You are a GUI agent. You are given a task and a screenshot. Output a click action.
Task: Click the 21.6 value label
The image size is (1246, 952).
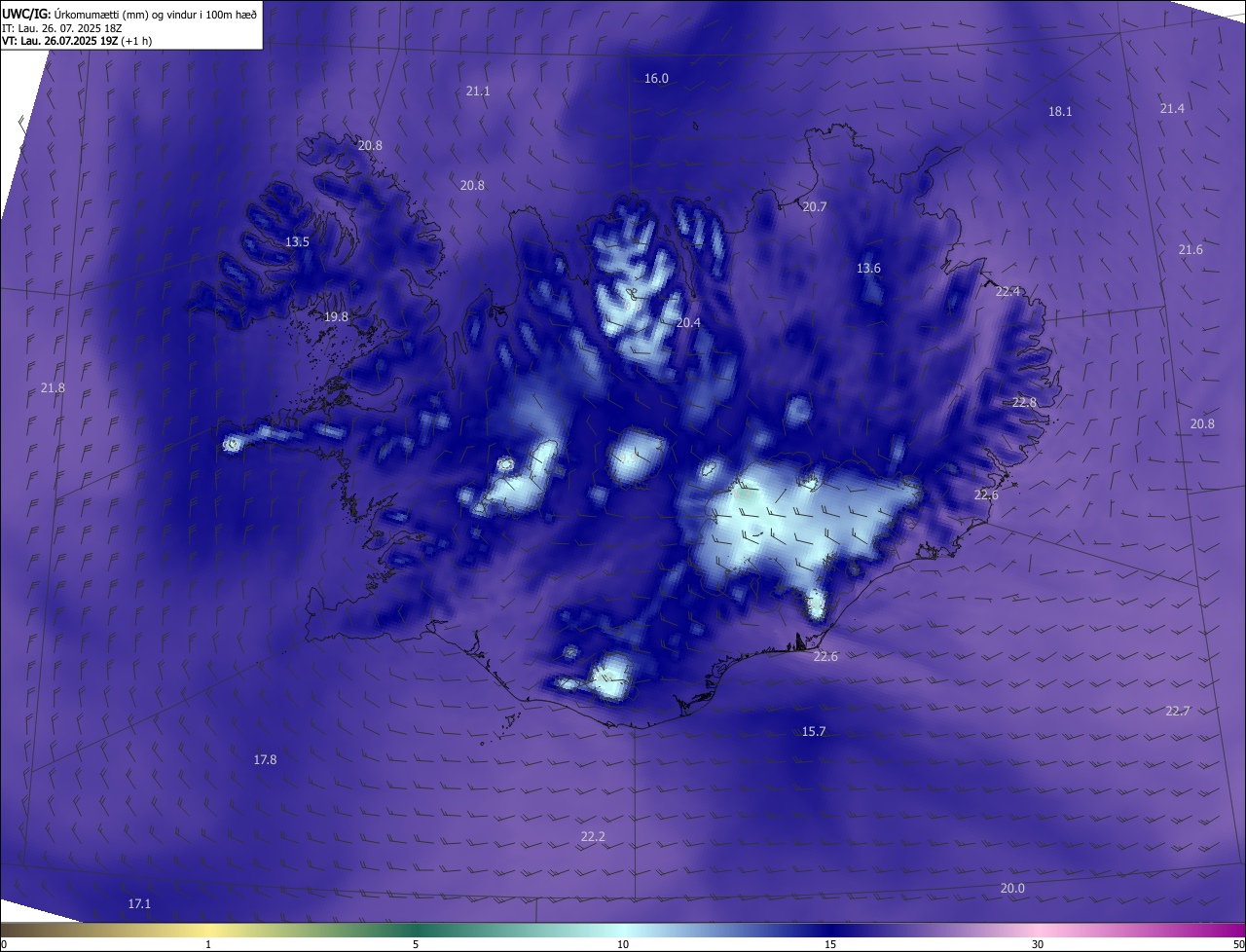1191,249
